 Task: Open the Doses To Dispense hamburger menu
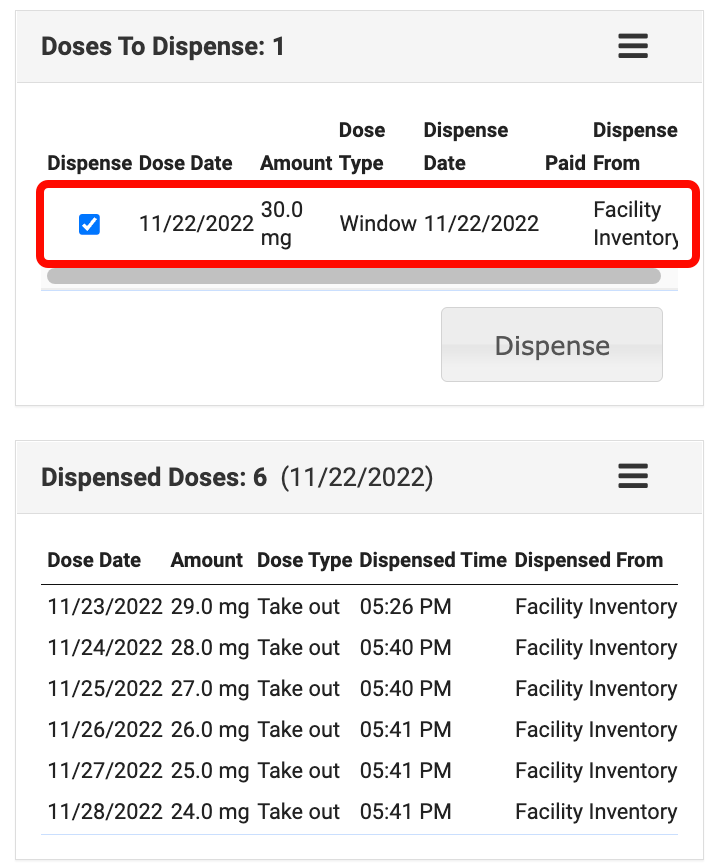(632, 46)
